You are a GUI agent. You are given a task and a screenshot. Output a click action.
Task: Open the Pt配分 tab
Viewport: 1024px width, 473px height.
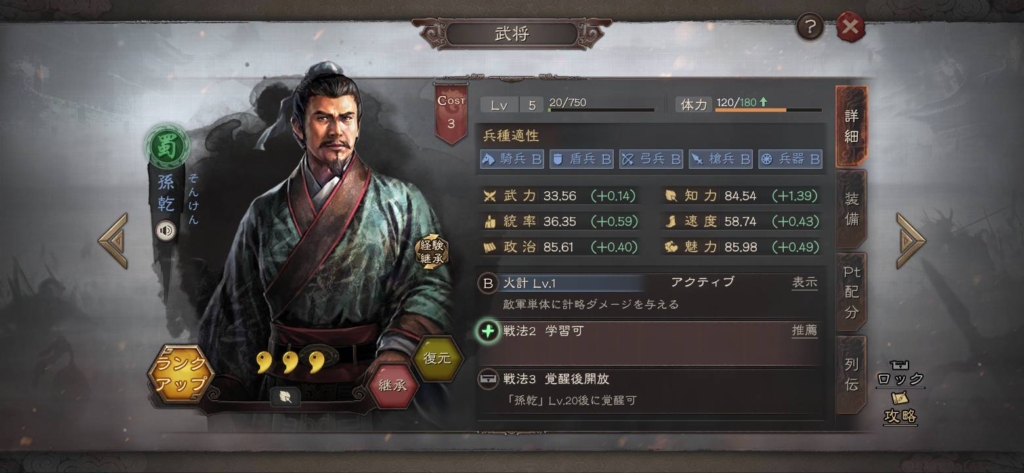(851, 291)
